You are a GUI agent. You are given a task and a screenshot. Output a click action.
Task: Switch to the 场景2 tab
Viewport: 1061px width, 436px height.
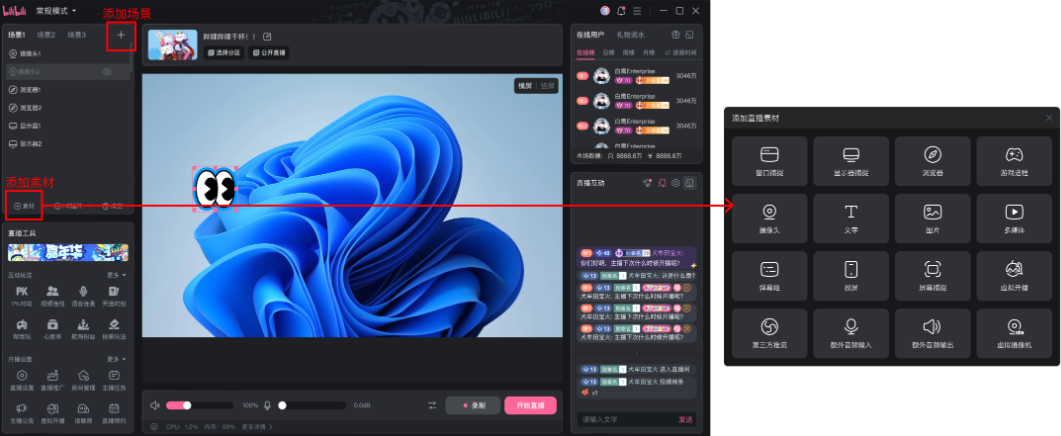point(46,35)
